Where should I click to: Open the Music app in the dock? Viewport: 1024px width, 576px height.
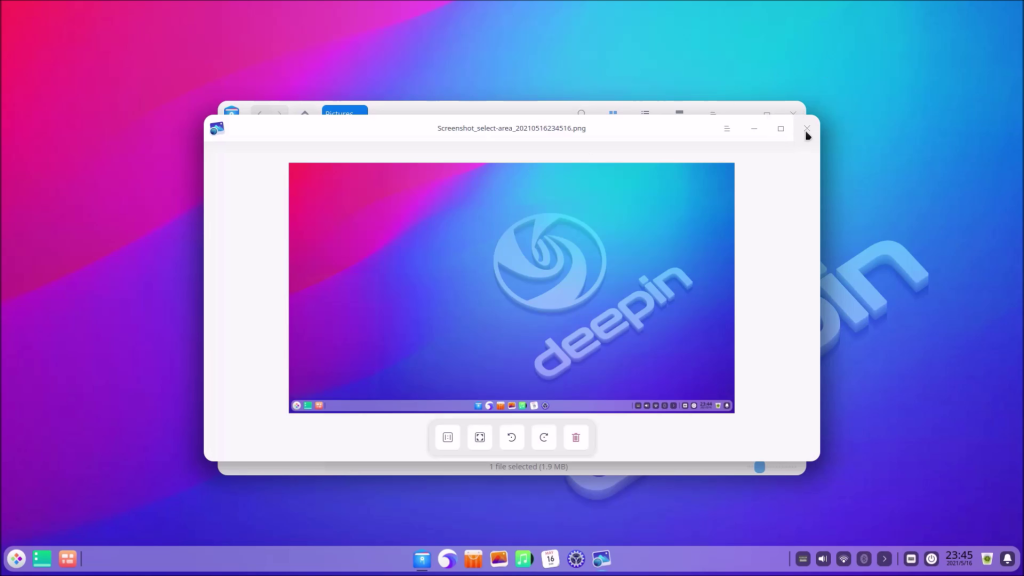(524, 559)
